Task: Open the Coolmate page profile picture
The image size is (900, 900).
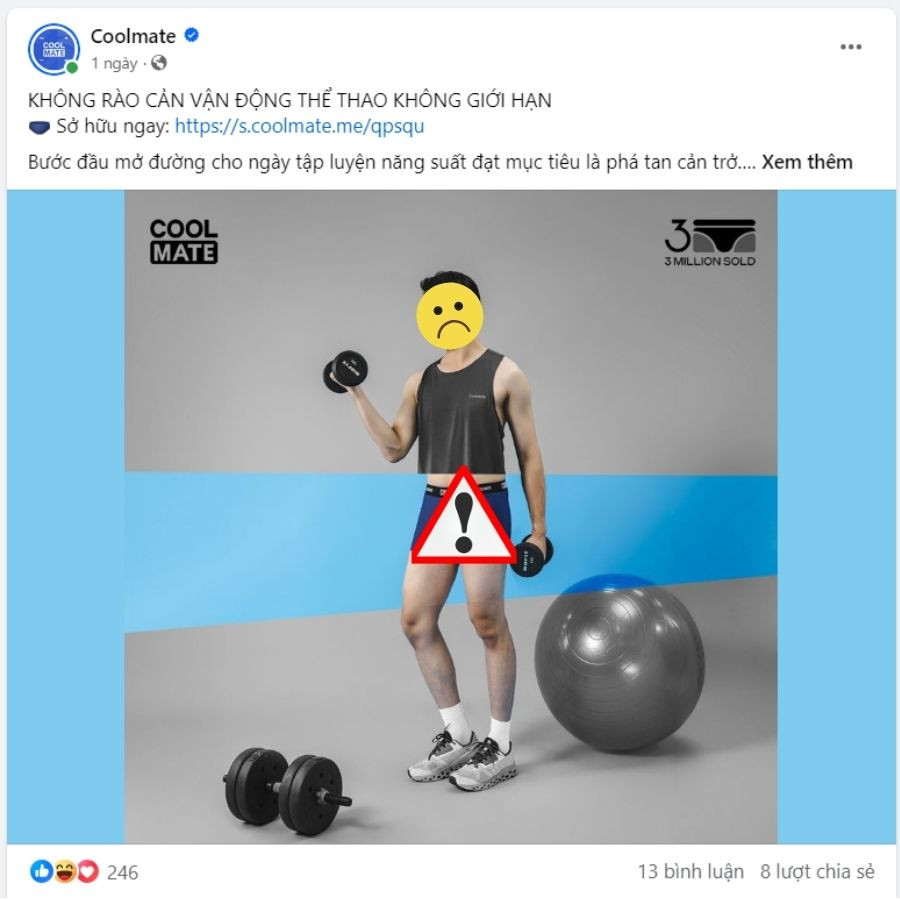Action: pyautogui.click(x=53, y=49)
